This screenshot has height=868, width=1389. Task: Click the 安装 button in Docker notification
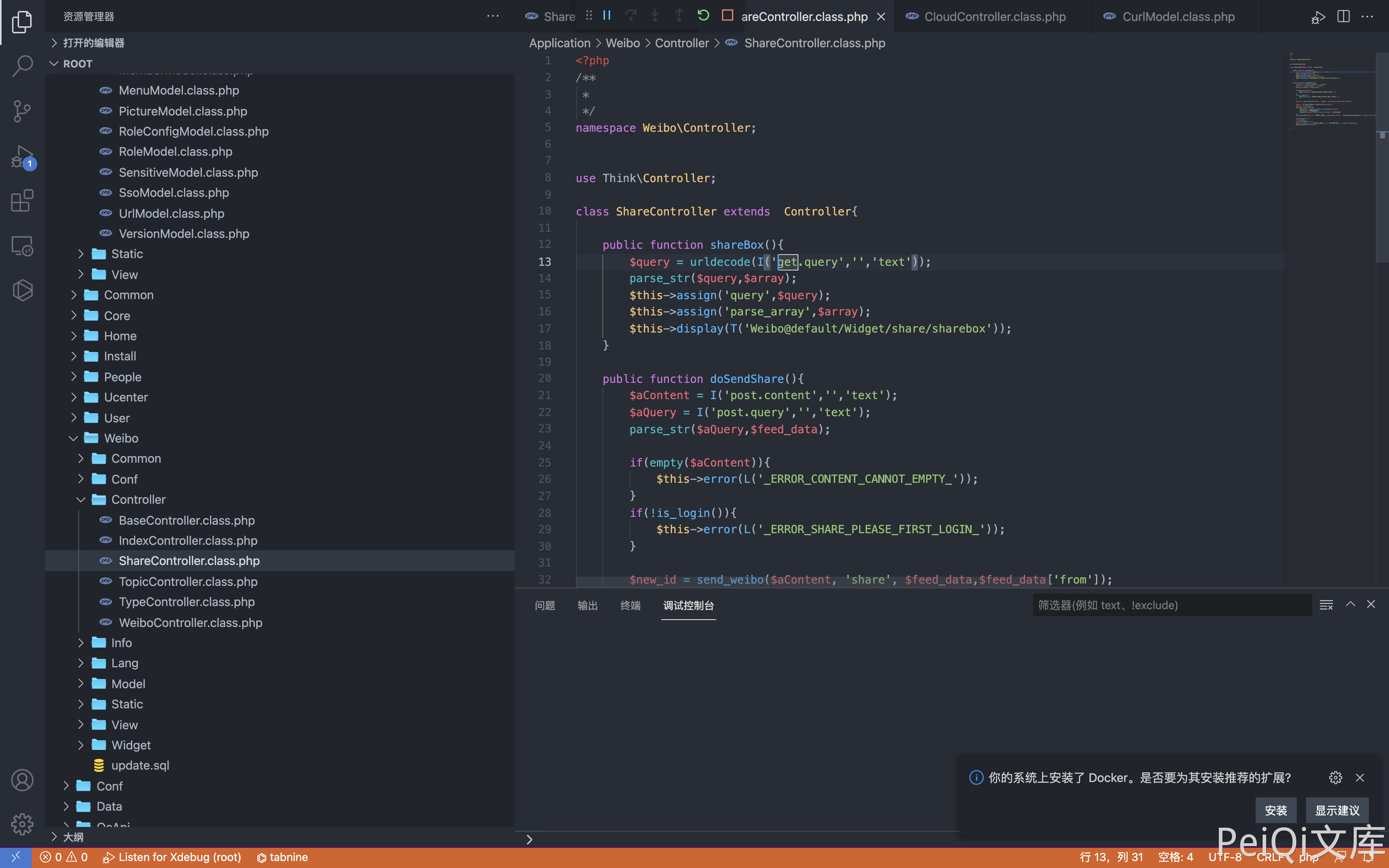[x=1275, y=810]
